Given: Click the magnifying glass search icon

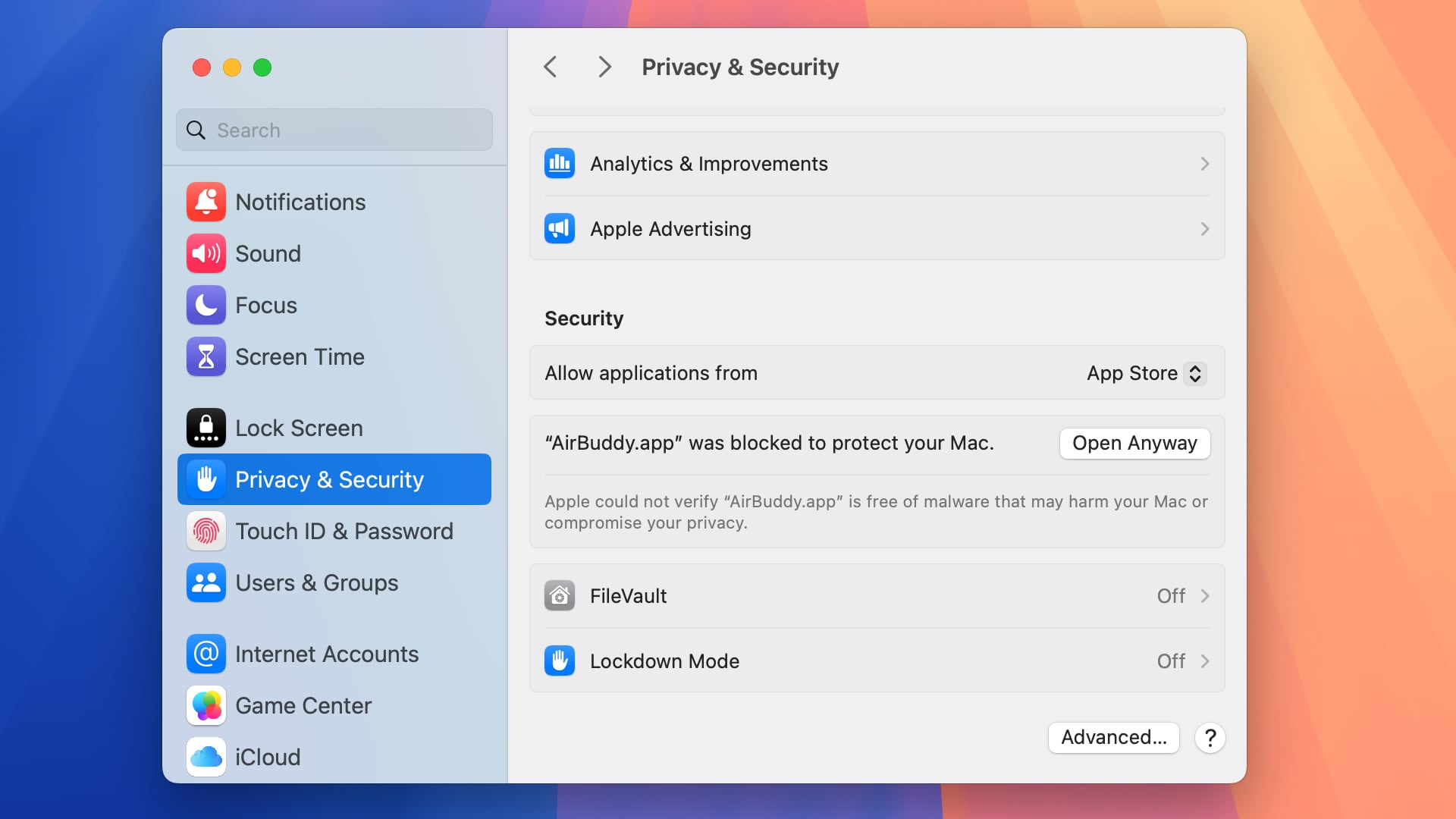Looking at the screenshot, I should click(196, 130).
